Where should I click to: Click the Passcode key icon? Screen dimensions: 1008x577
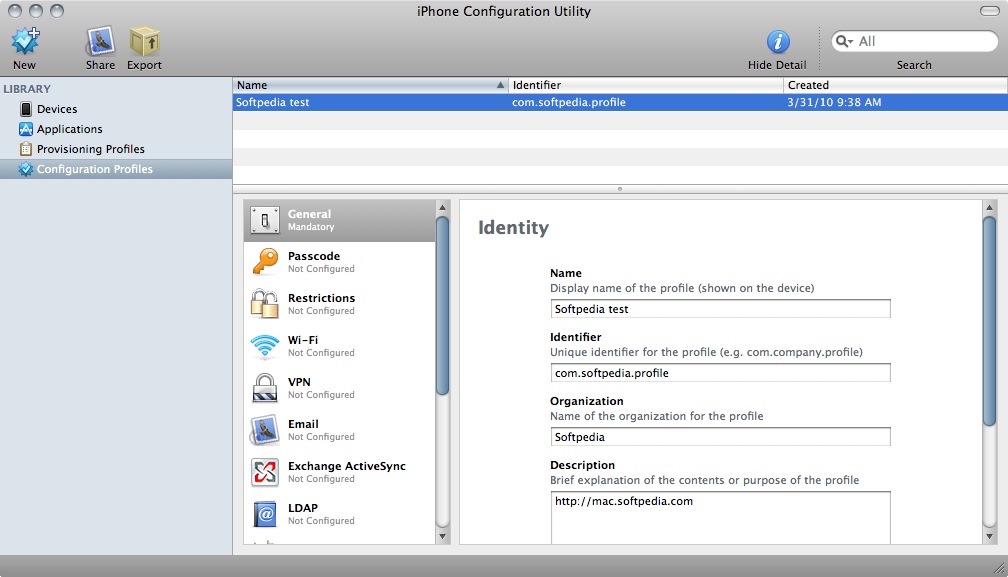pos(265,262)
